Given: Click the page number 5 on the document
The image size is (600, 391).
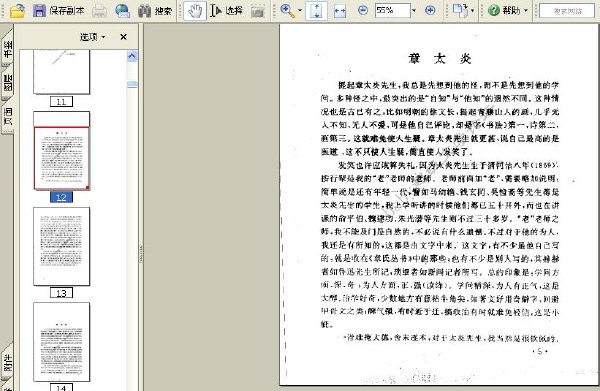Looking at the screenshot, I should tap(540, 351).
